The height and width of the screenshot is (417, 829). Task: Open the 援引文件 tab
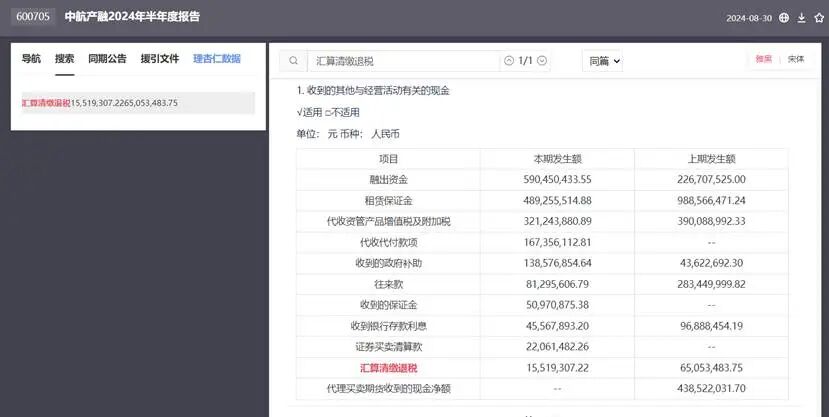click(x=160, y=59)
